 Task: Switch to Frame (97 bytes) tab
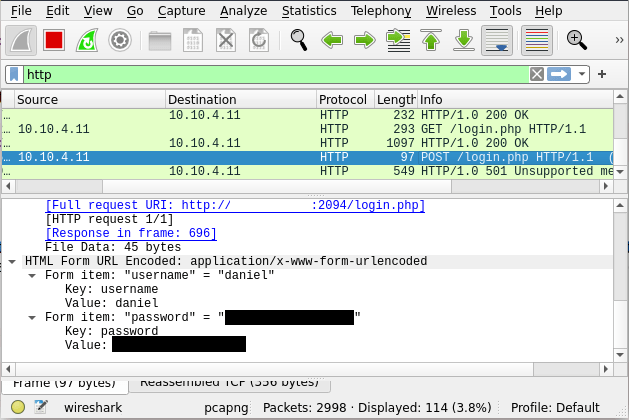point(64,385)
